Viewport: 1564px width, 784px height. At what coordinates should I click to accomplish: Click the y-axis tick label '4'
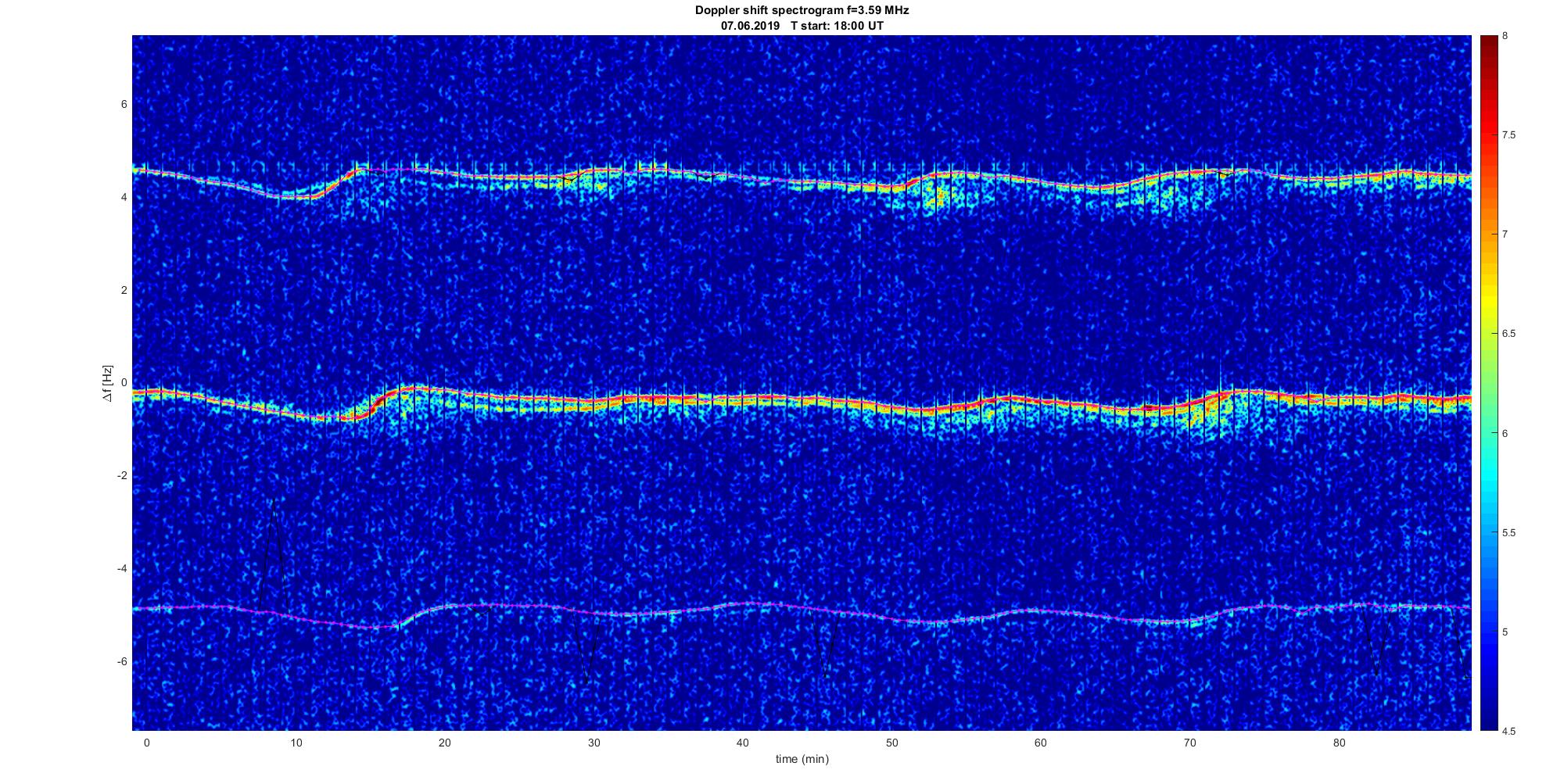pos(124,197)
